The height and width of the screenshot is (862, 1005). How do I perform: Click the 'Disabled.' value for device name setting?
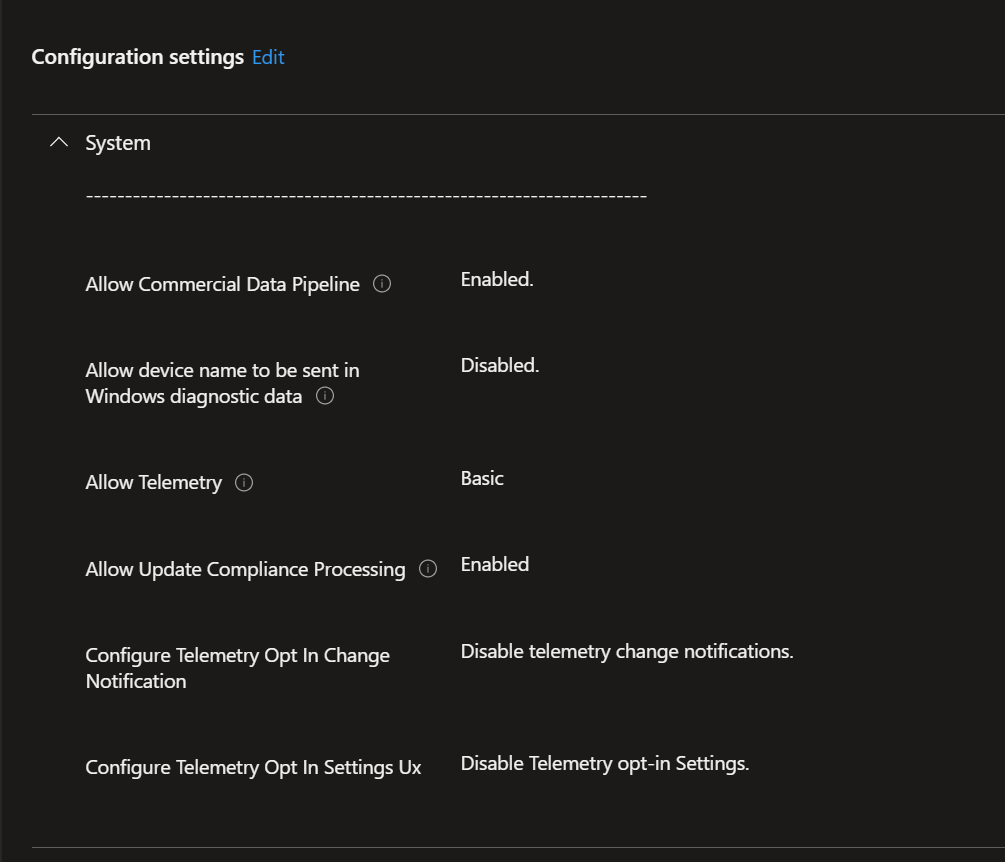500,366
